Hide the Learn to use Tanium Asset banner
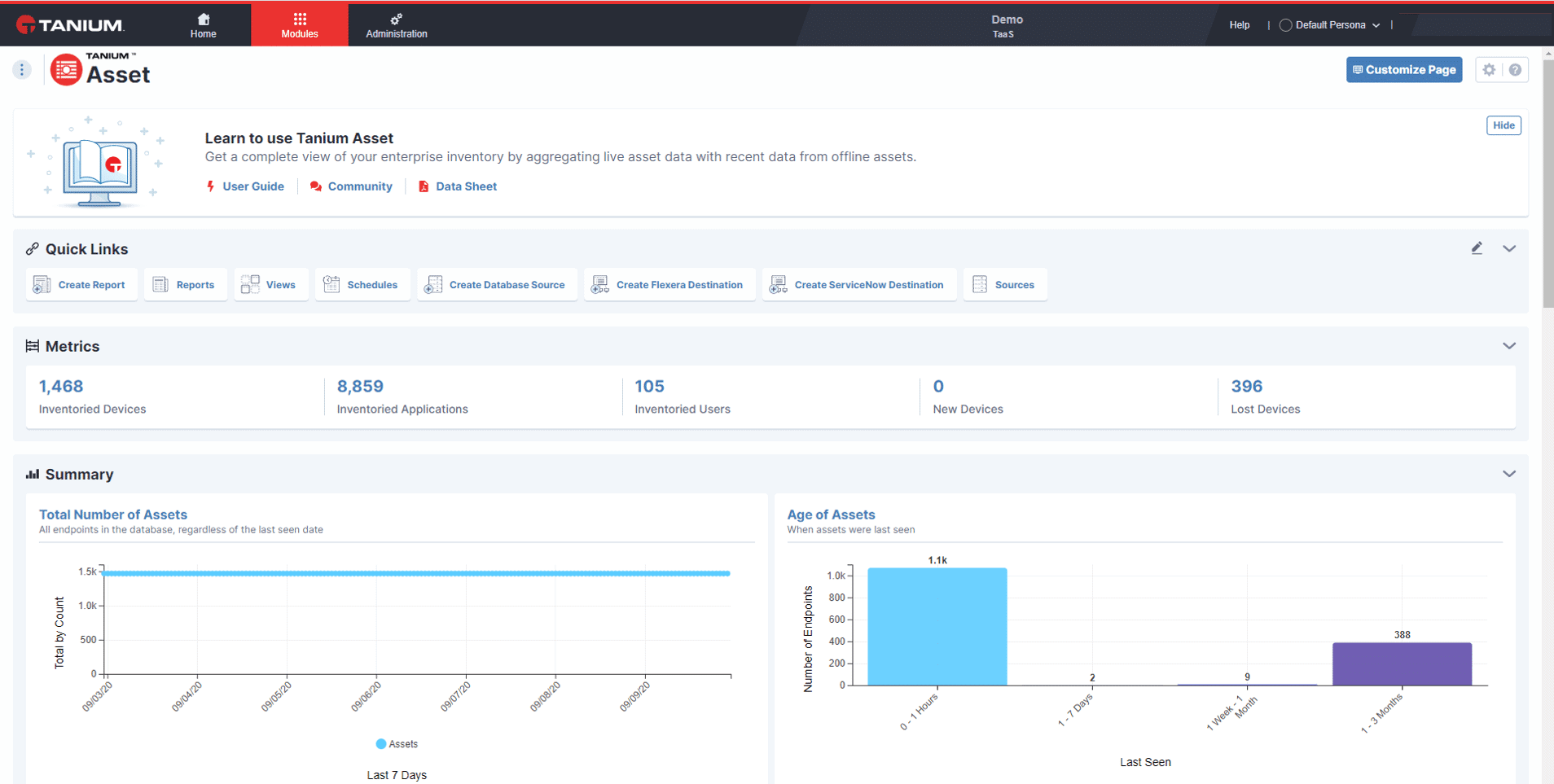The width and height of the screenshot is (1554, 784). (1504, 125)
